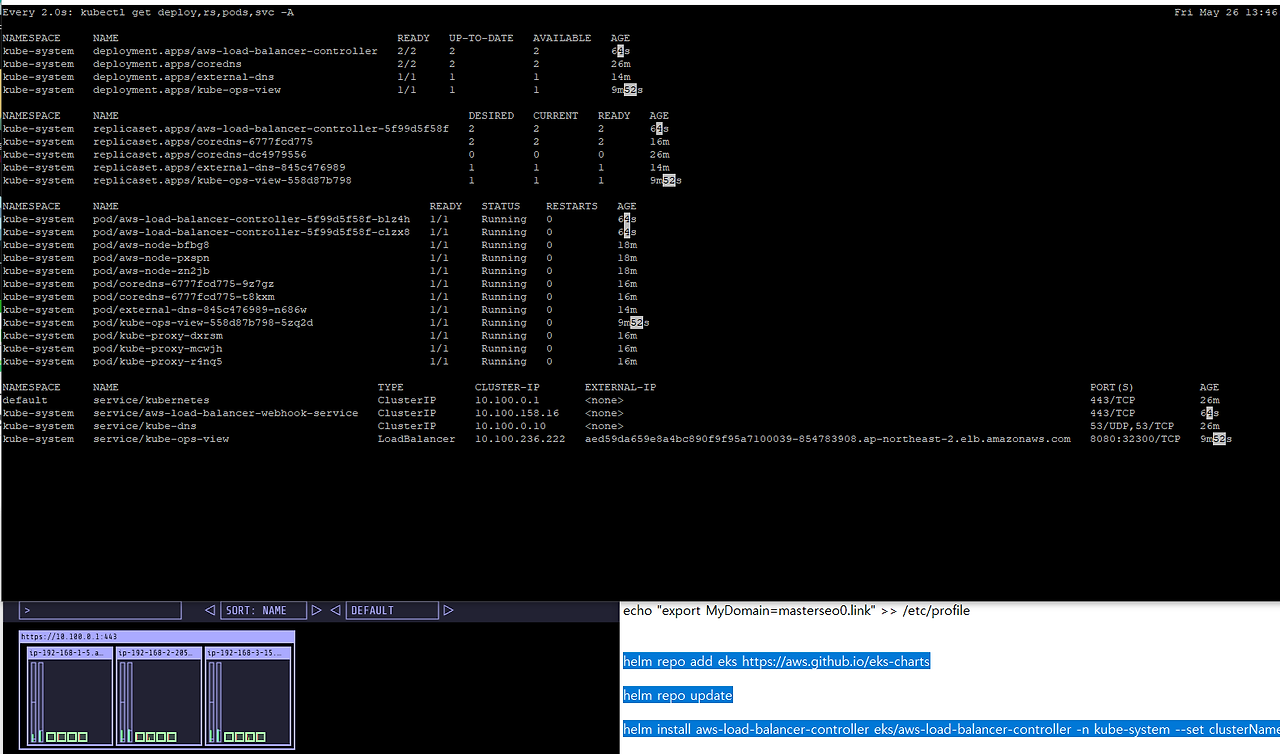Click the kube-ops-view search filter input
The image size is (1280, 754).
[100, 610]
